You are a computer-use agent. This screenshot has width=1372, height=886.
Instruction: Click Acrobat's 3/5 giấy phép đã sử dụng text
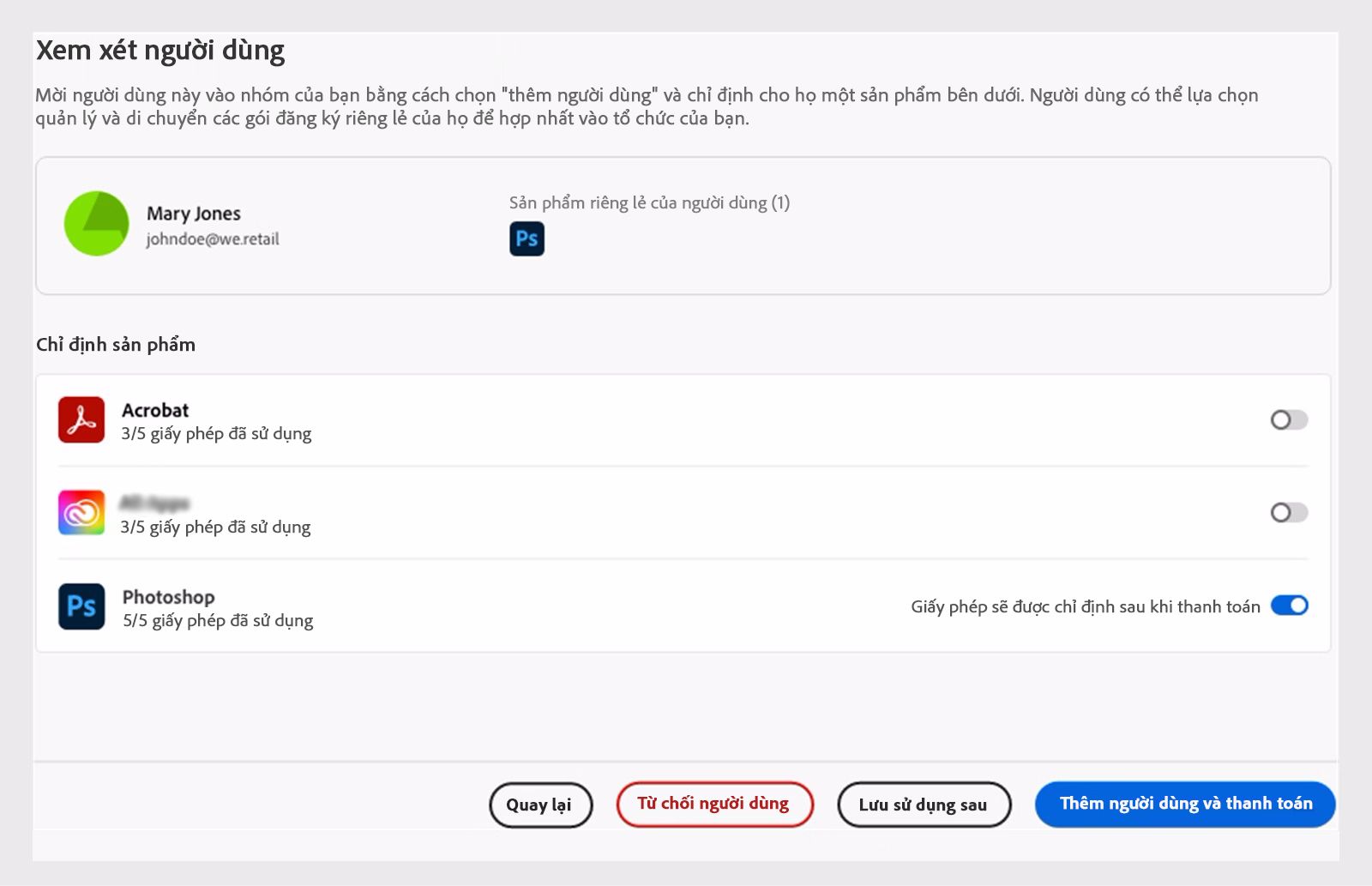coord(216,434)
